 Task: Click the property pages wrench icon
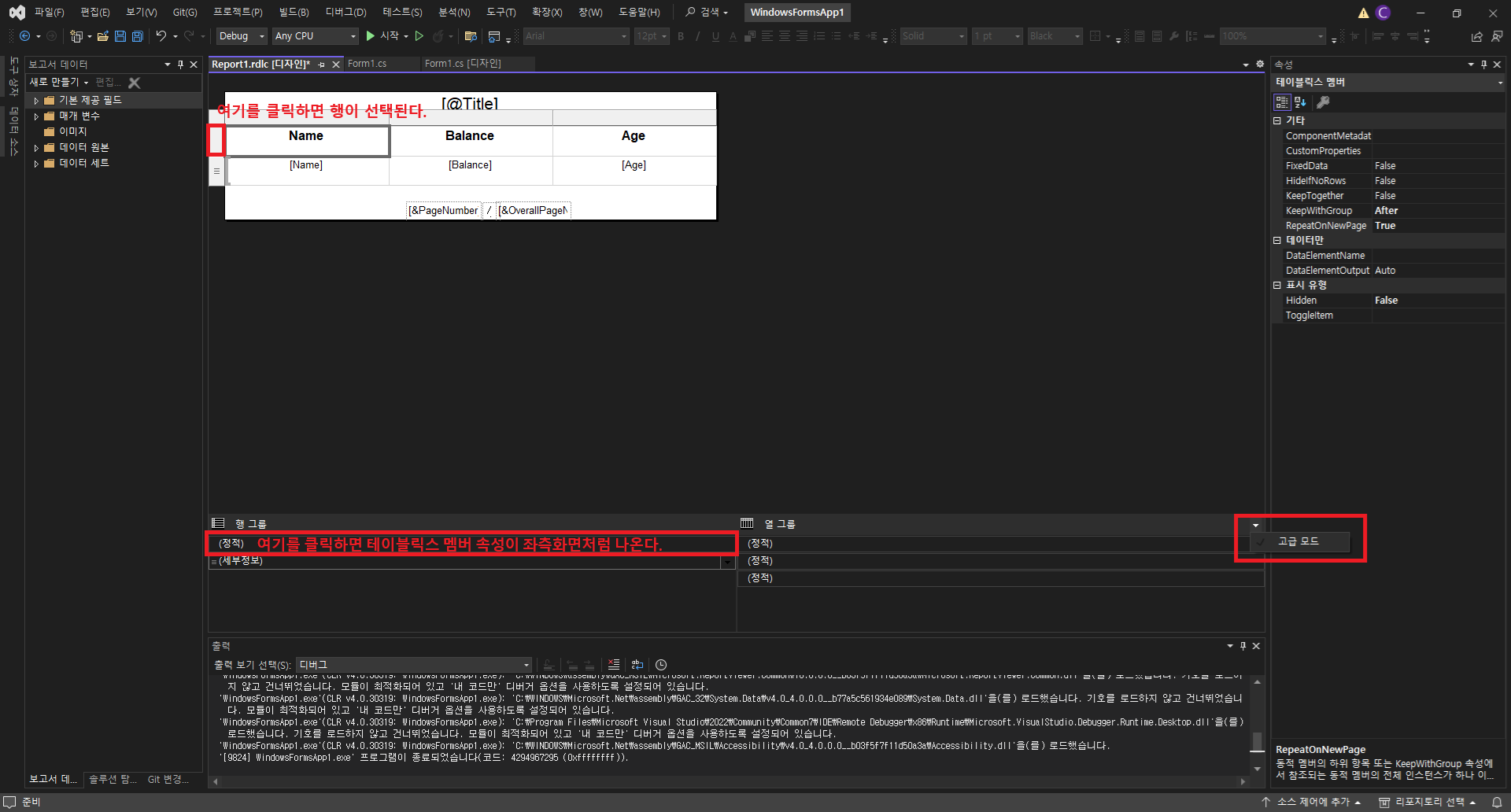point(1324,102)
